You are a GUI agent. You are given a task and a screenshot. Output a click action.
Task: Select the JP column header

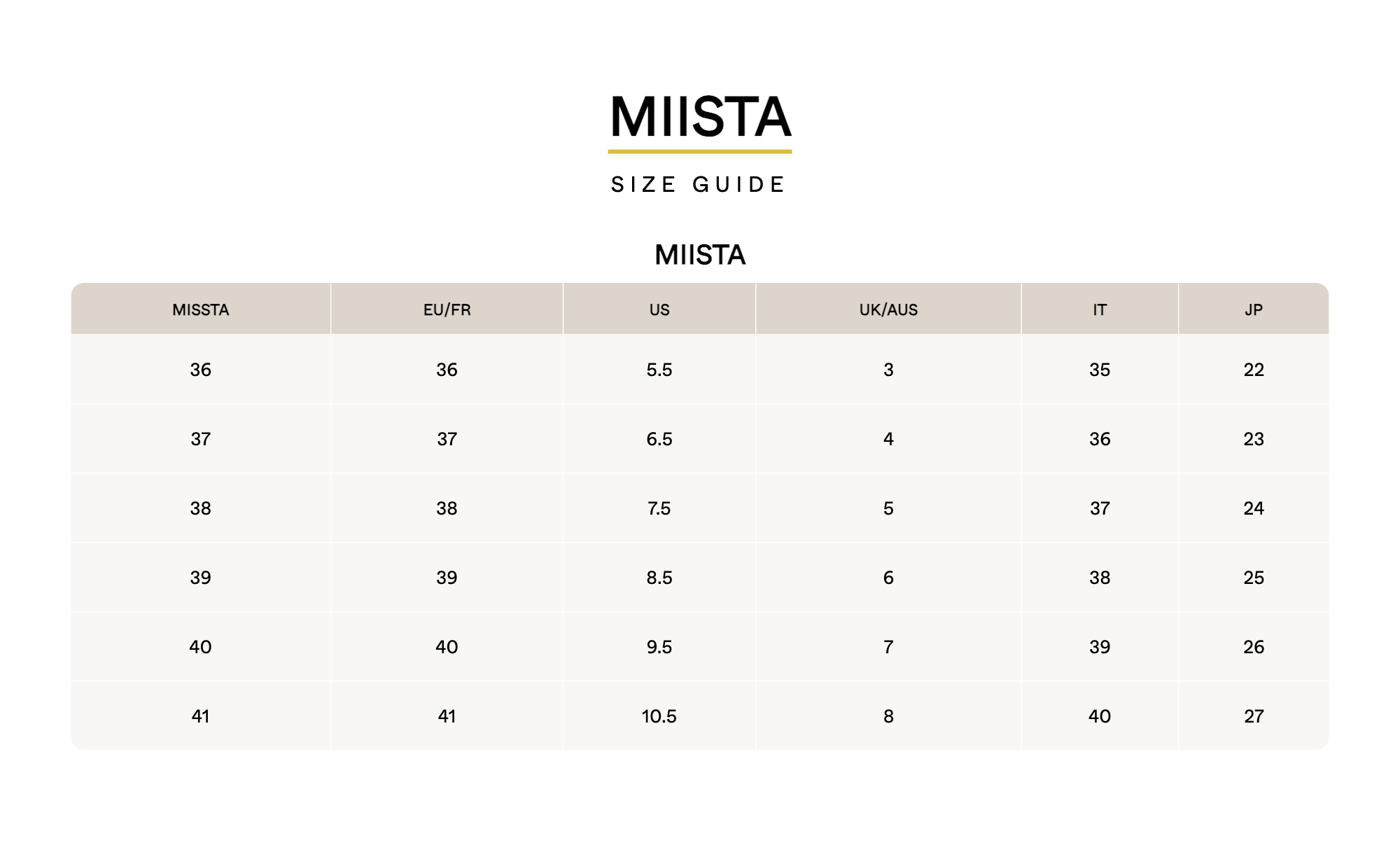1254,309
